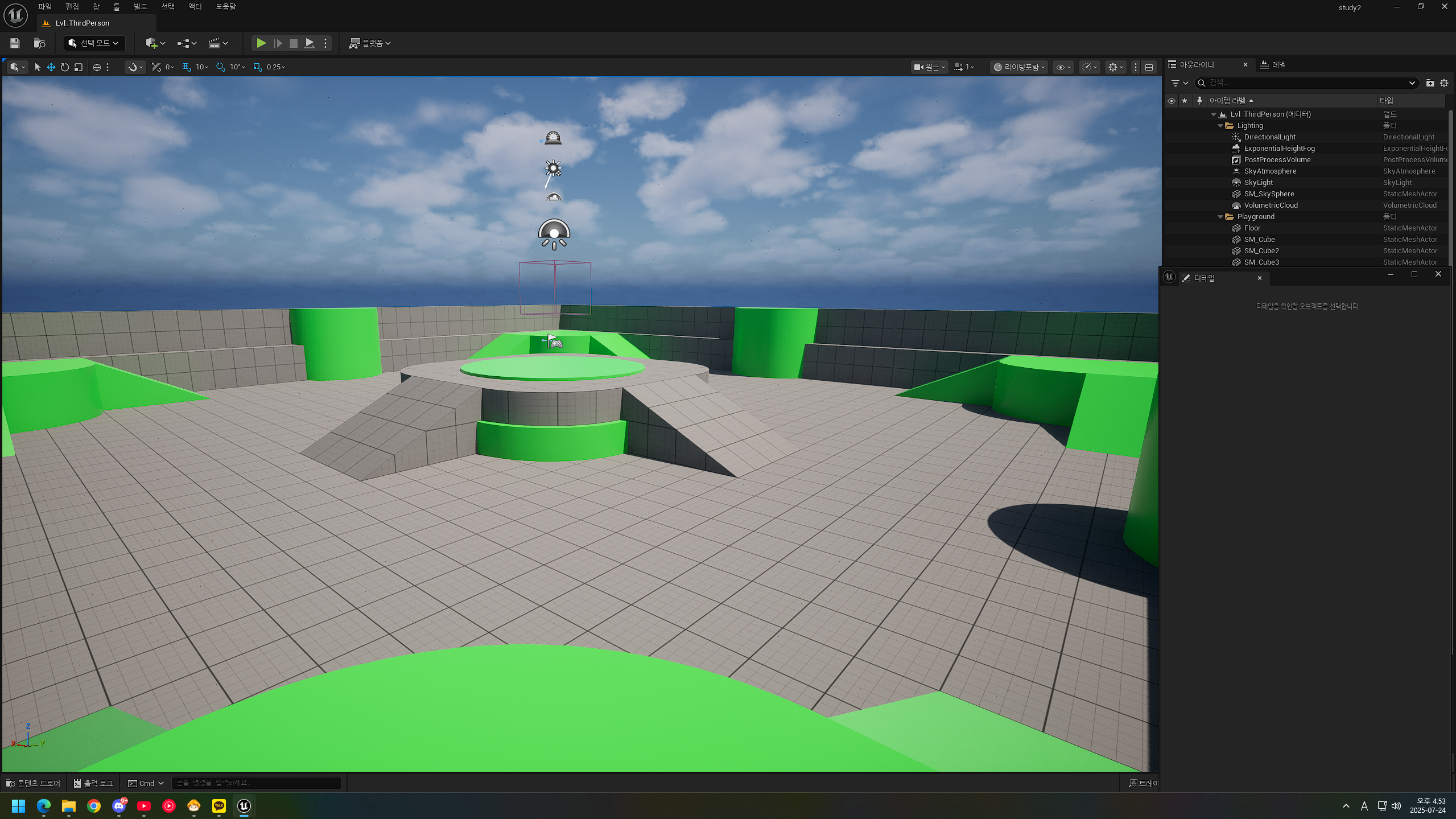Collapse the Lighting folder in outliner
Image resolution: width=1456 pixels, height=819 pixels.
1220,126
